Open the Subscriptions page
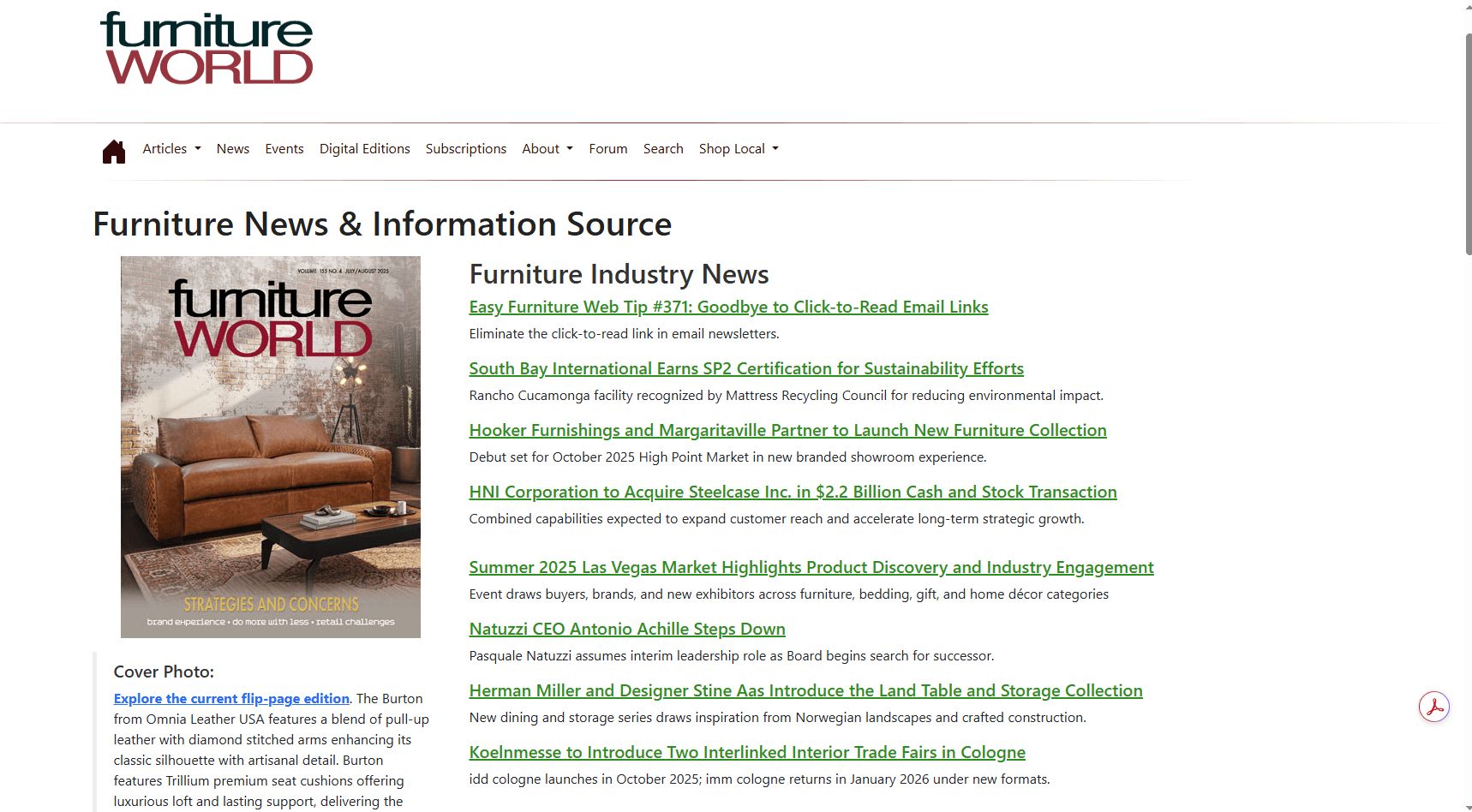The height and width of the screenshot is (812, 1472). point(465,148)
